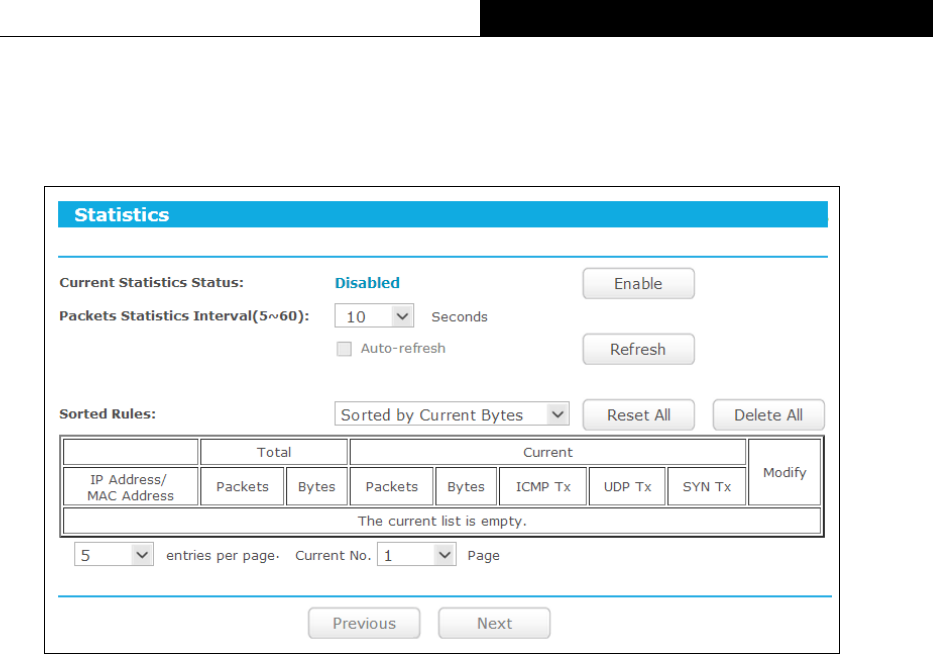Click the Enable statistics button
The width and height of the screenshot is (933, 654).
point(638,283)
